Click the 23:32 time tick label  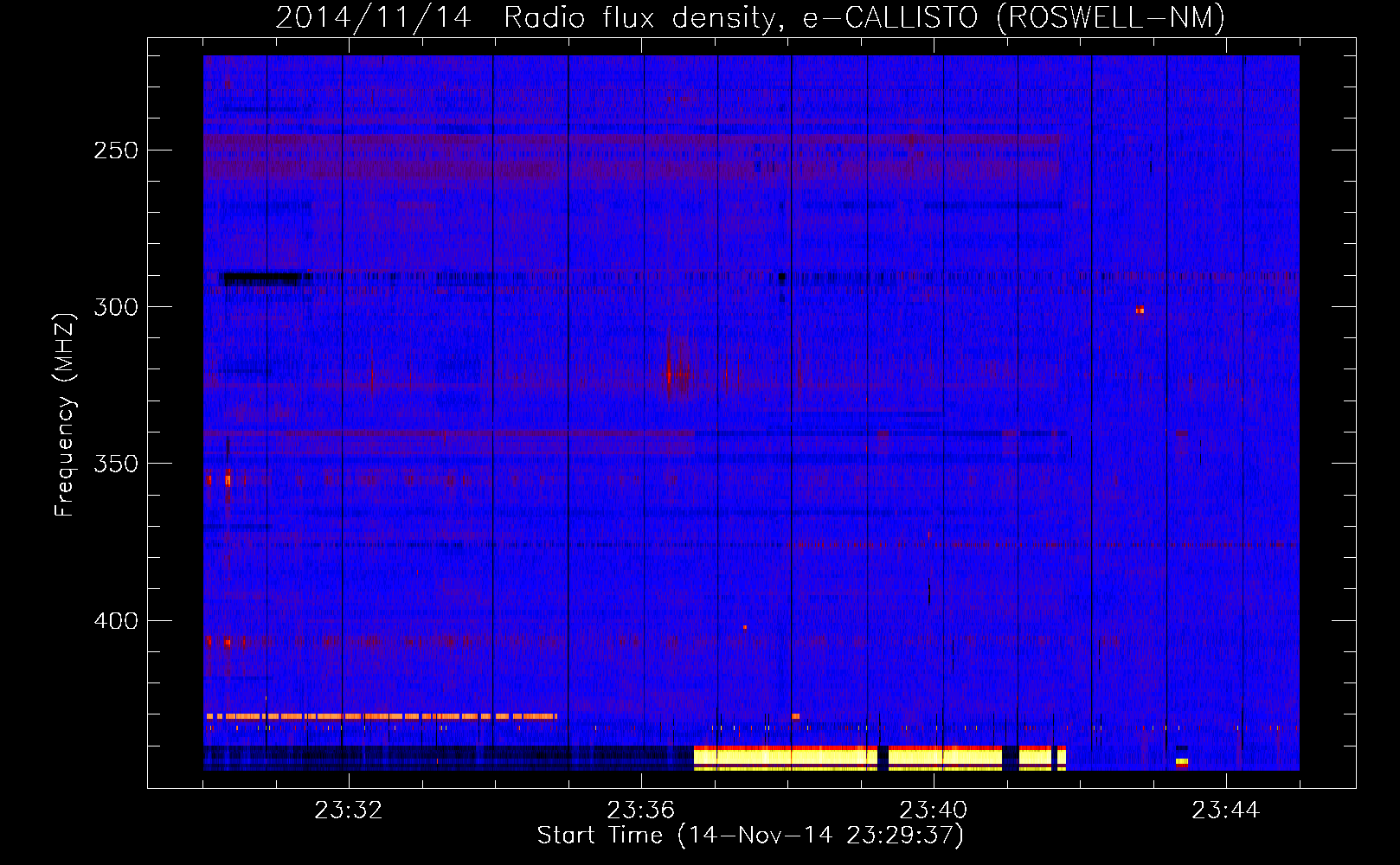pyautogui.click(x=348, y=811)
